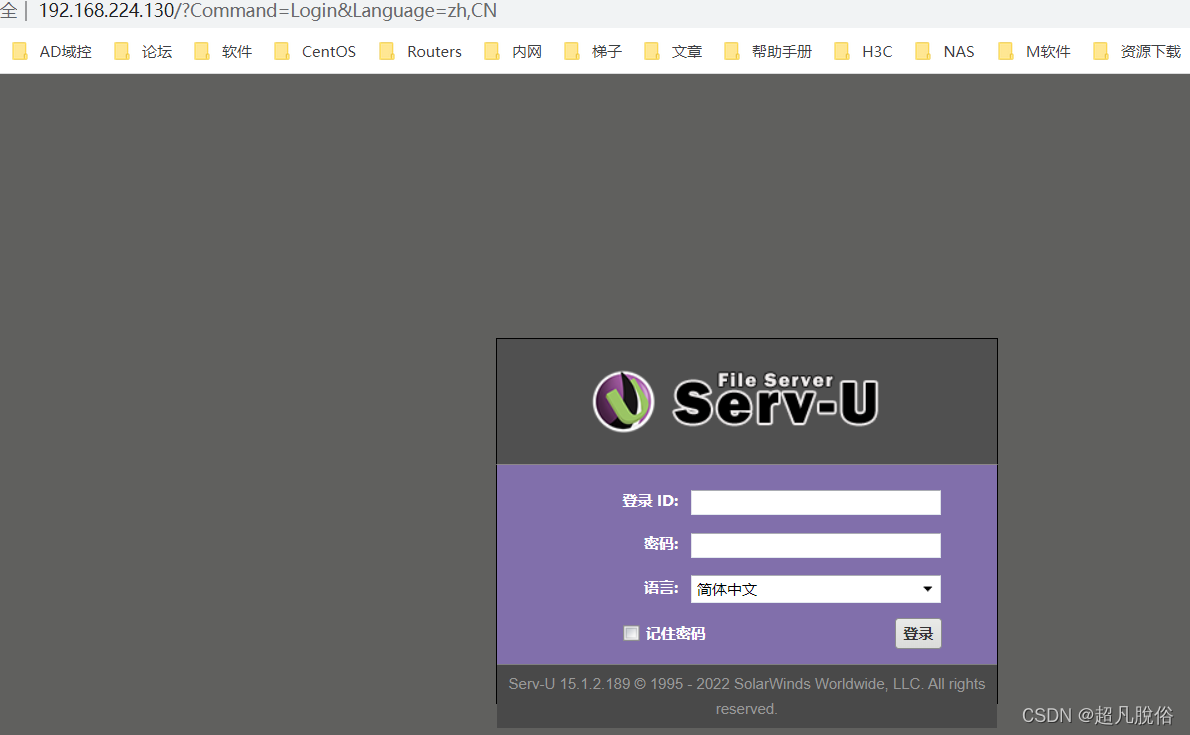Screen dimensions: 1190x735
Task: Focus the 密码 password field
Action: (x=815, y=545)
